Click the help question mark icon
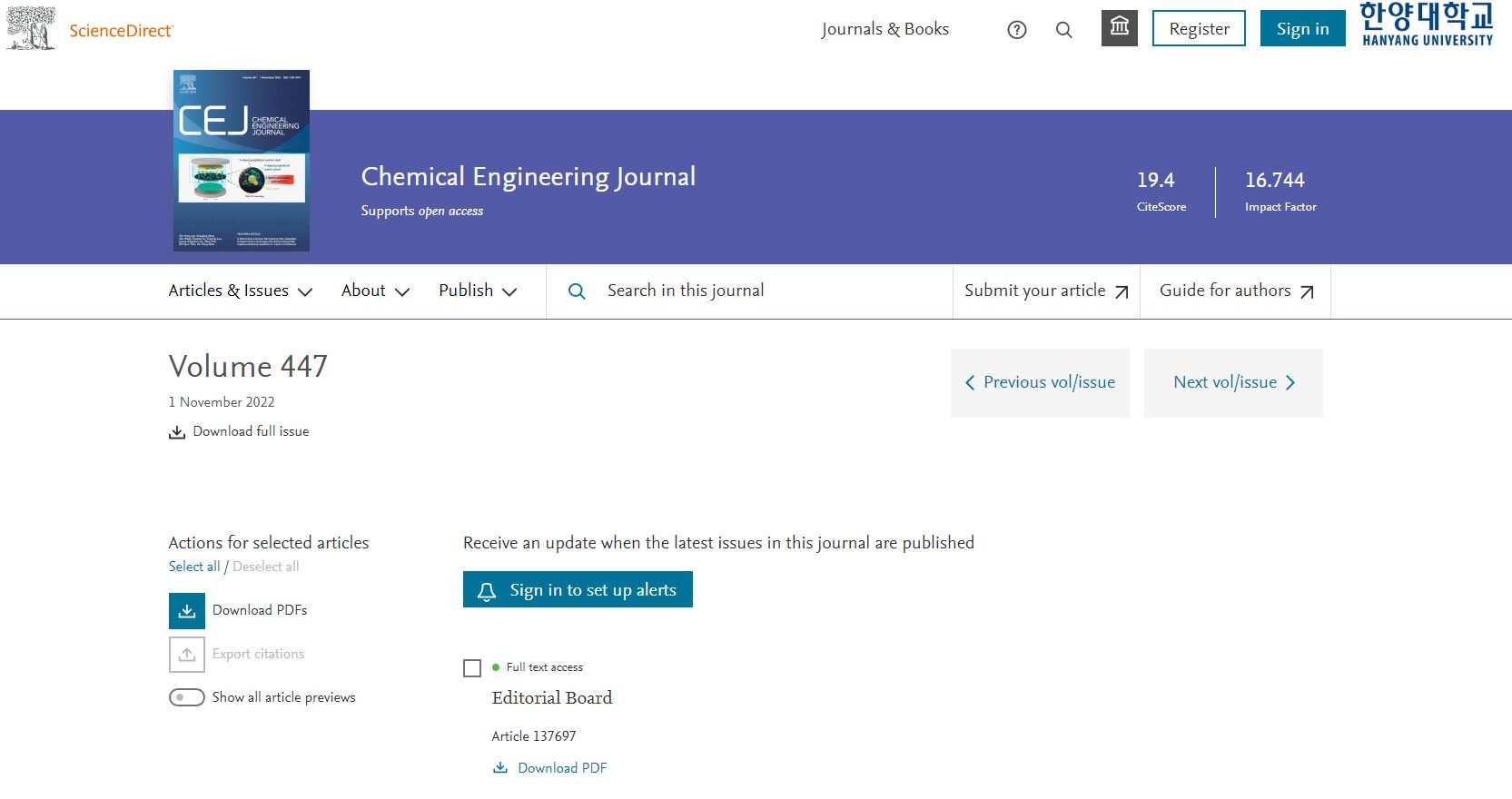 (x=1017, y=30)
